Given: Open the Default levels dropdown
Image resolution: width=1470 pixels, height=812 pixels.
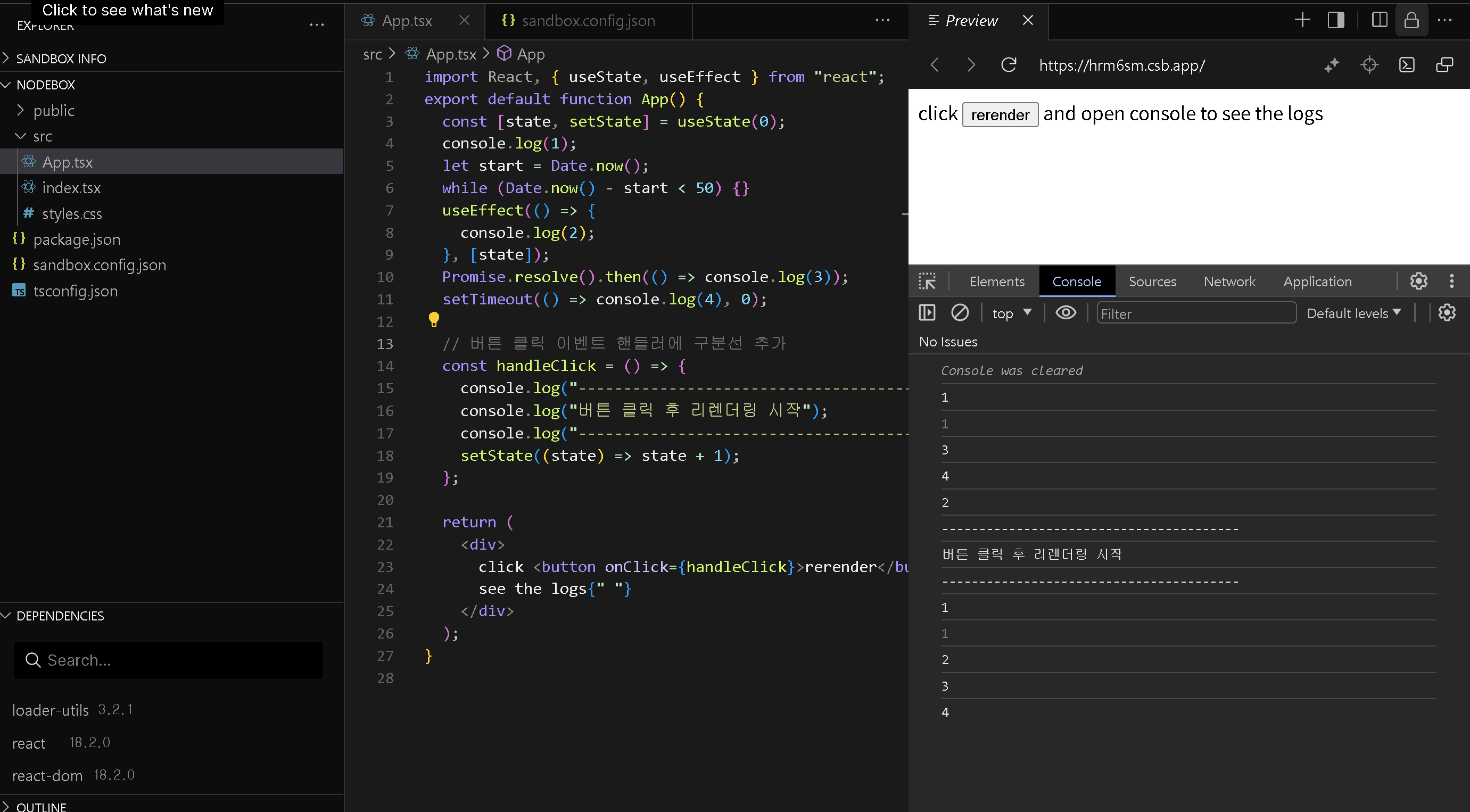Looking at the screenshot, I should pos(1353,313).
